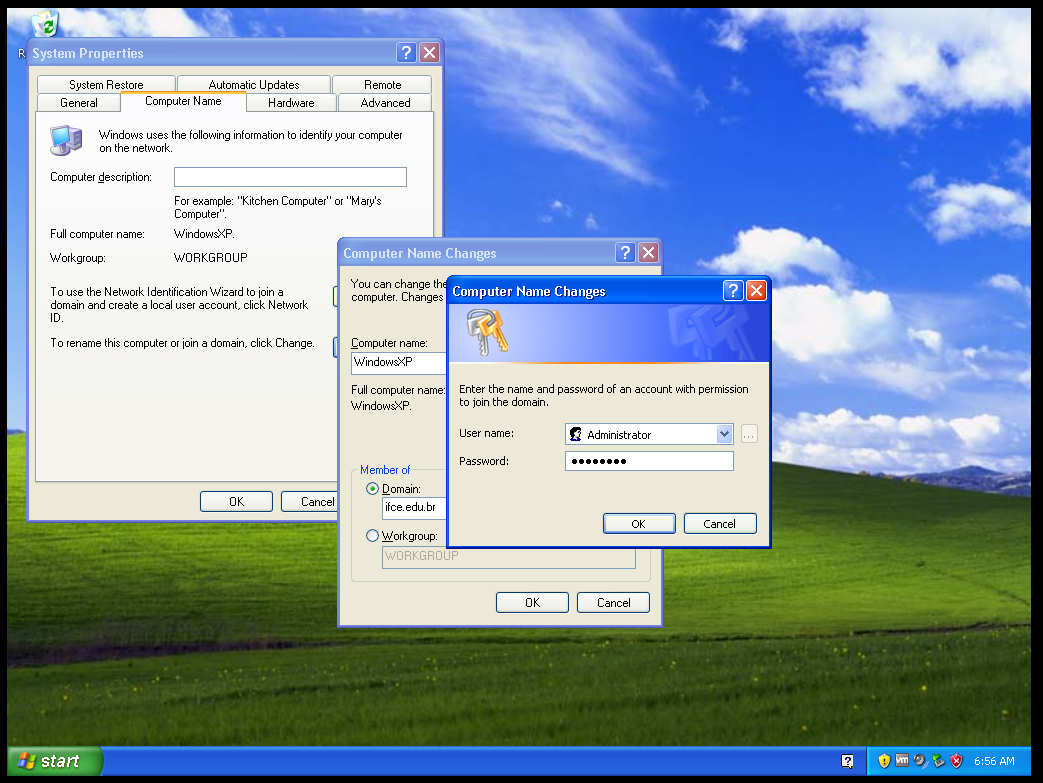Click the "Windows uses the following information" text
Viewport: 1043px width, 783px height.
(x=251, y=141)
